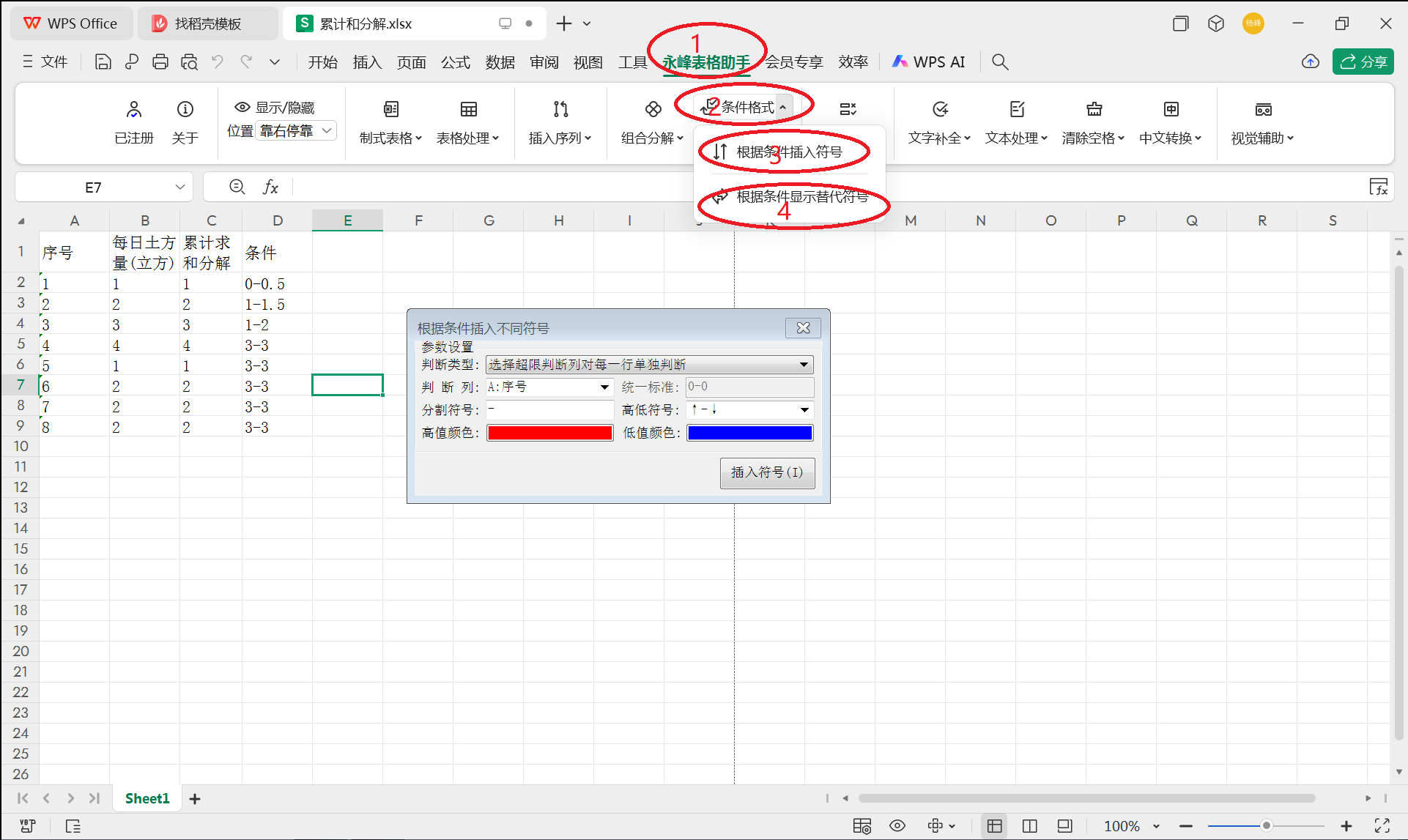The image size is (1408, 840).
Task: Switch to the Sheet1 tab
Action: [x=147, y=798]
